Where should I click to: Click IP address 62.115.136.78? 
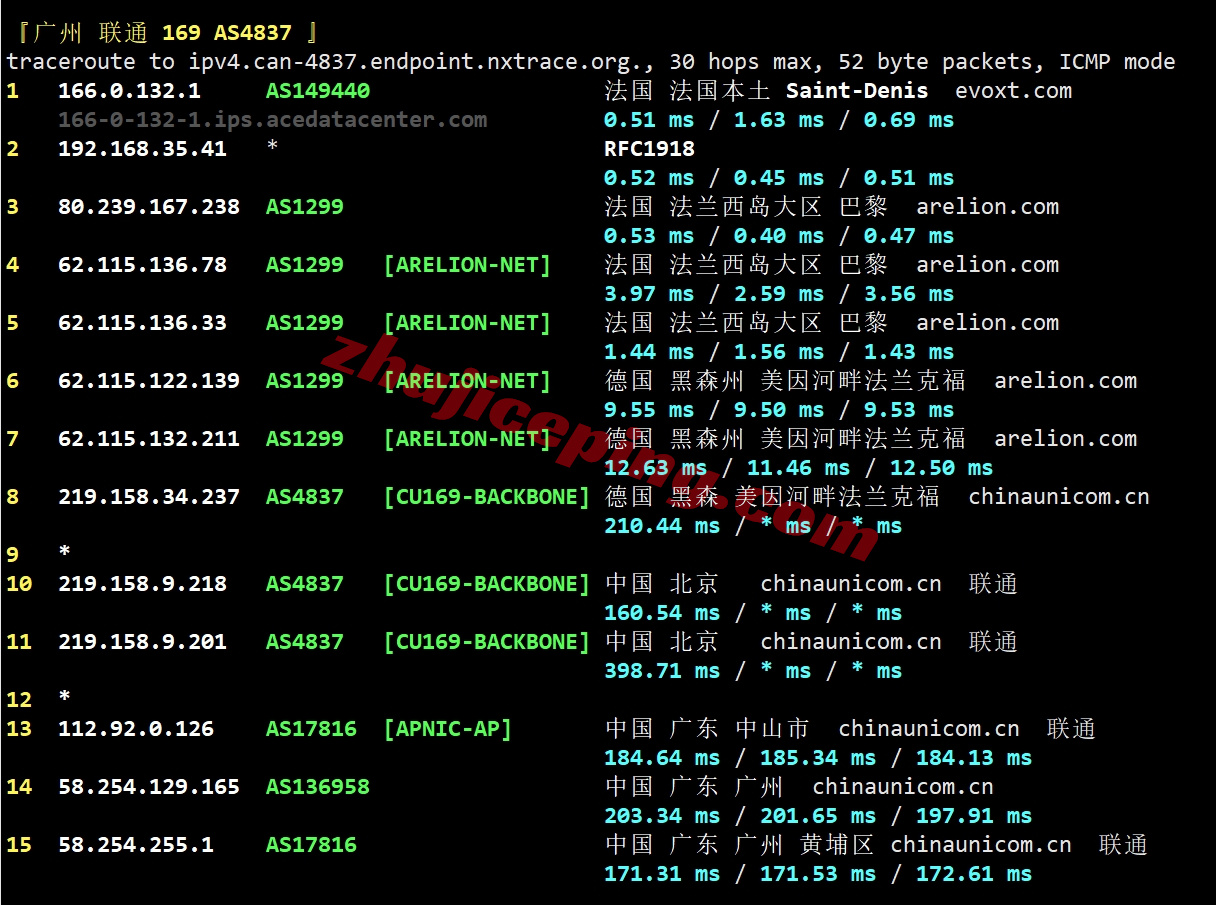coord(142,265)
